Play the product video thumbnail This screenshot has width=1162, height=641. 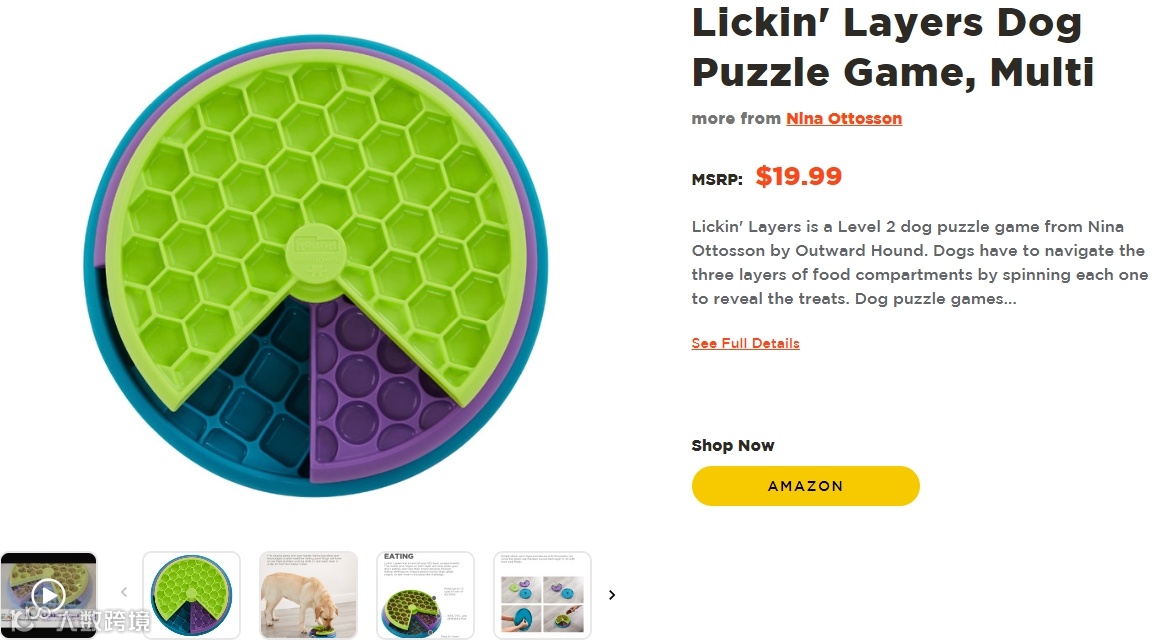[x=48, y=595]
